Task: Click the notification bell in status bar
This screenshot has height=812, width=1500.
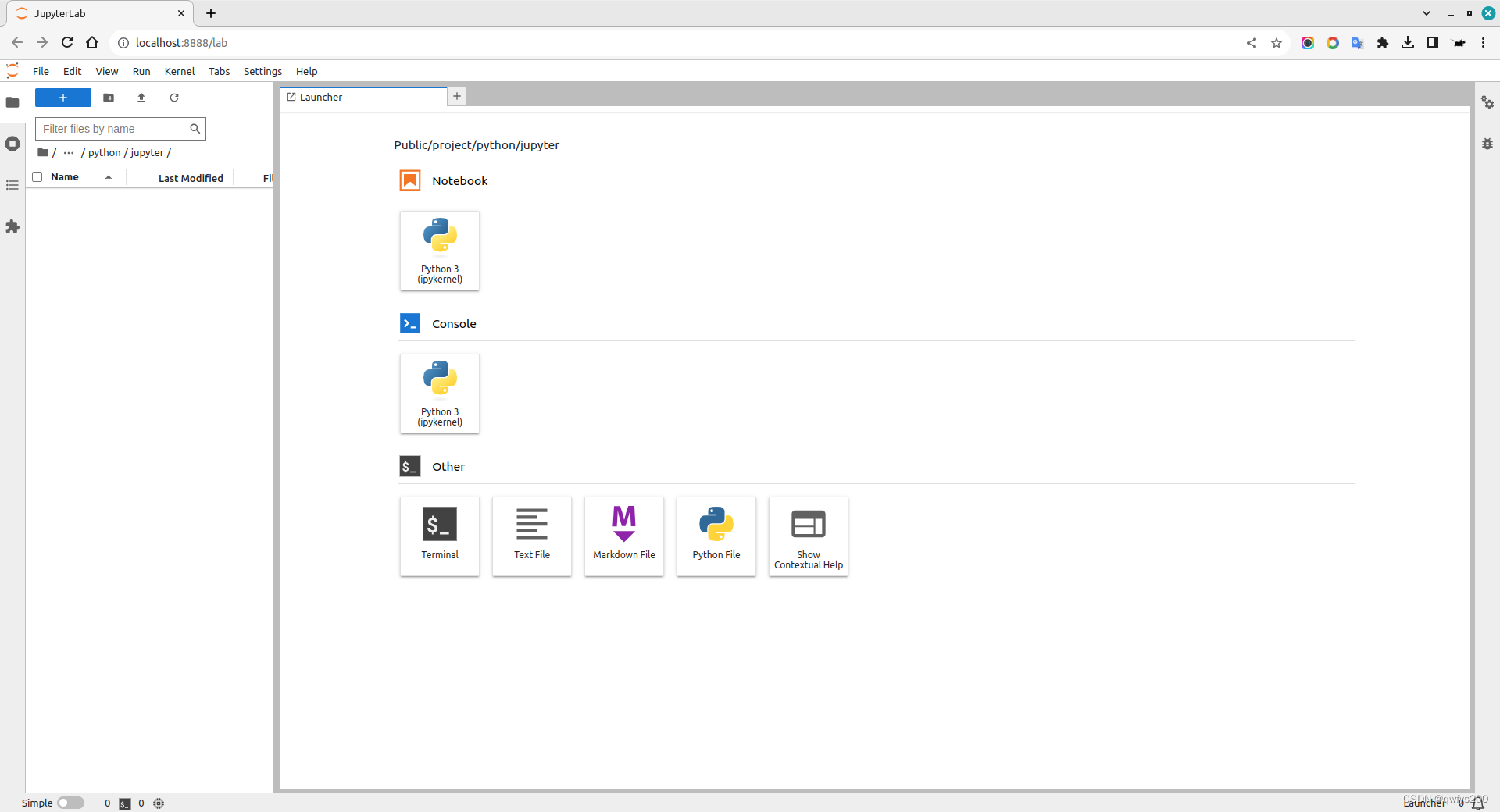Action: click(x=1478, y=803)
